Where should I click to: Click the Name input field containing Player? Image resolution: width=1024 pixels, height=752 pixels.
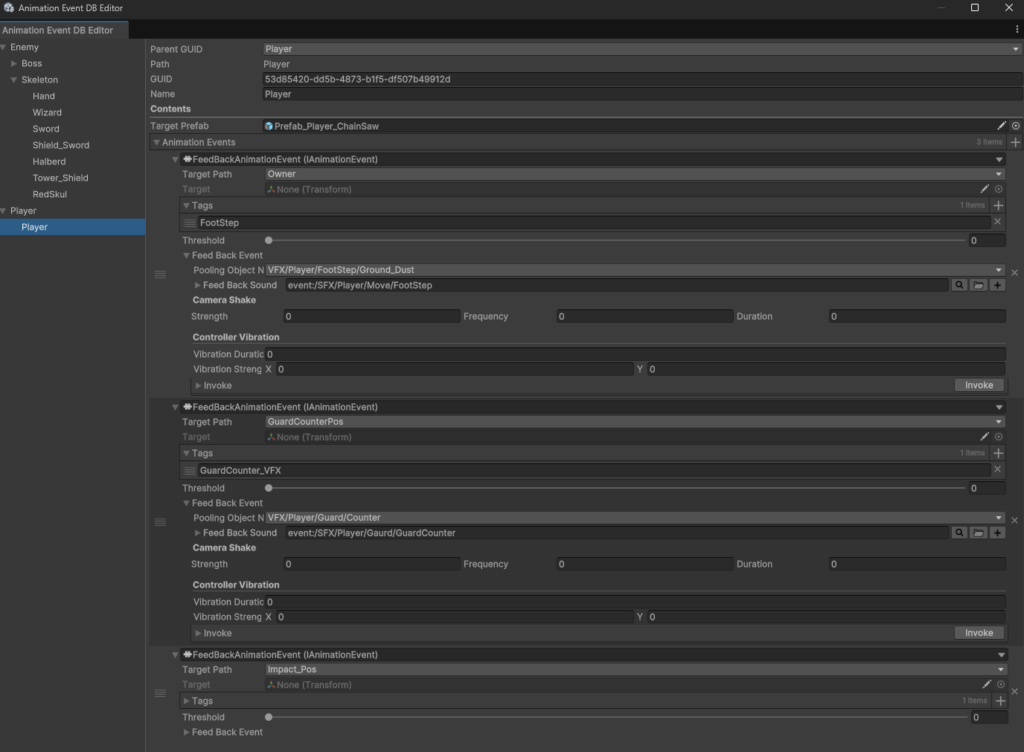[x=634, y=94]
